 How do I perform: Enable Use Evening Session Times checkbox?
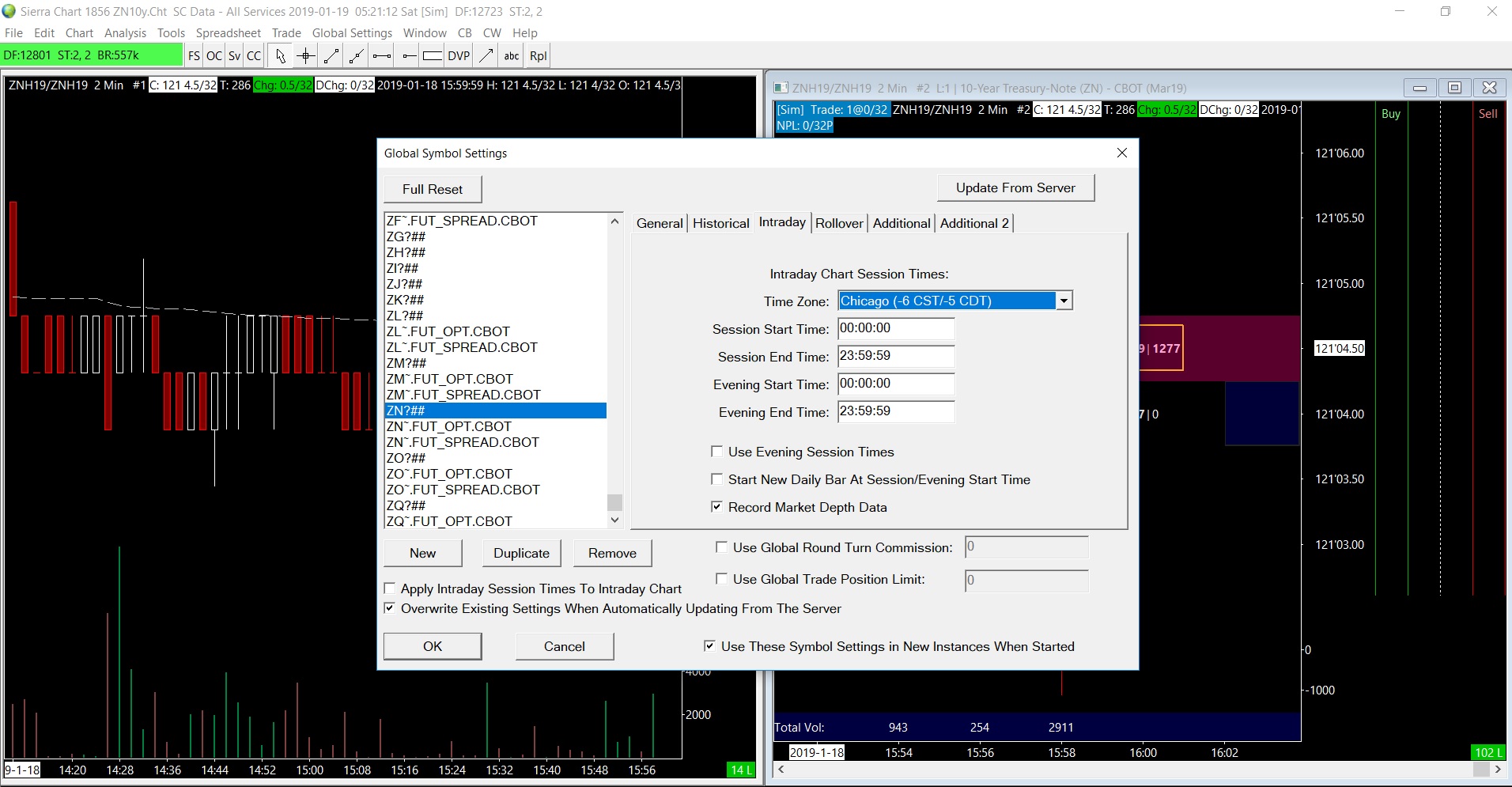click(717, 452)
